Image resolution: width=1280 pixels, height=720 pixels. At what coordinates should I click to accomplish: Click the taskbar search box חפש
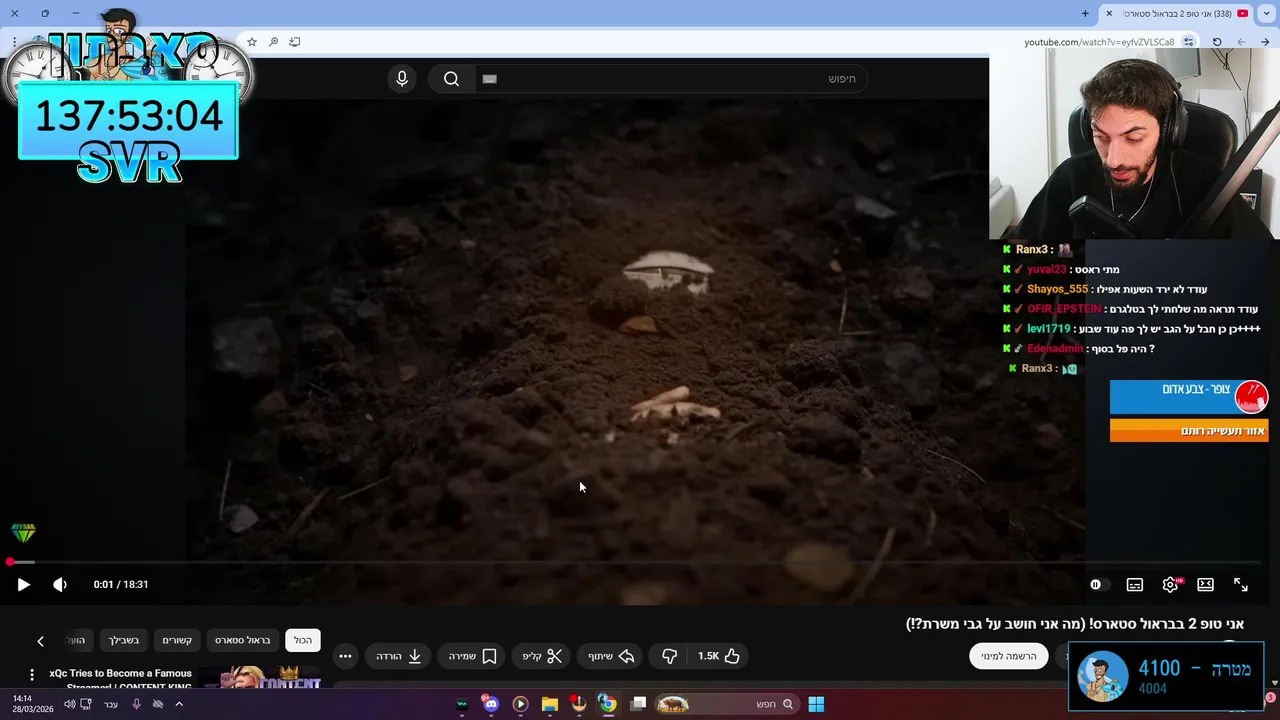[x=728, y=704]
